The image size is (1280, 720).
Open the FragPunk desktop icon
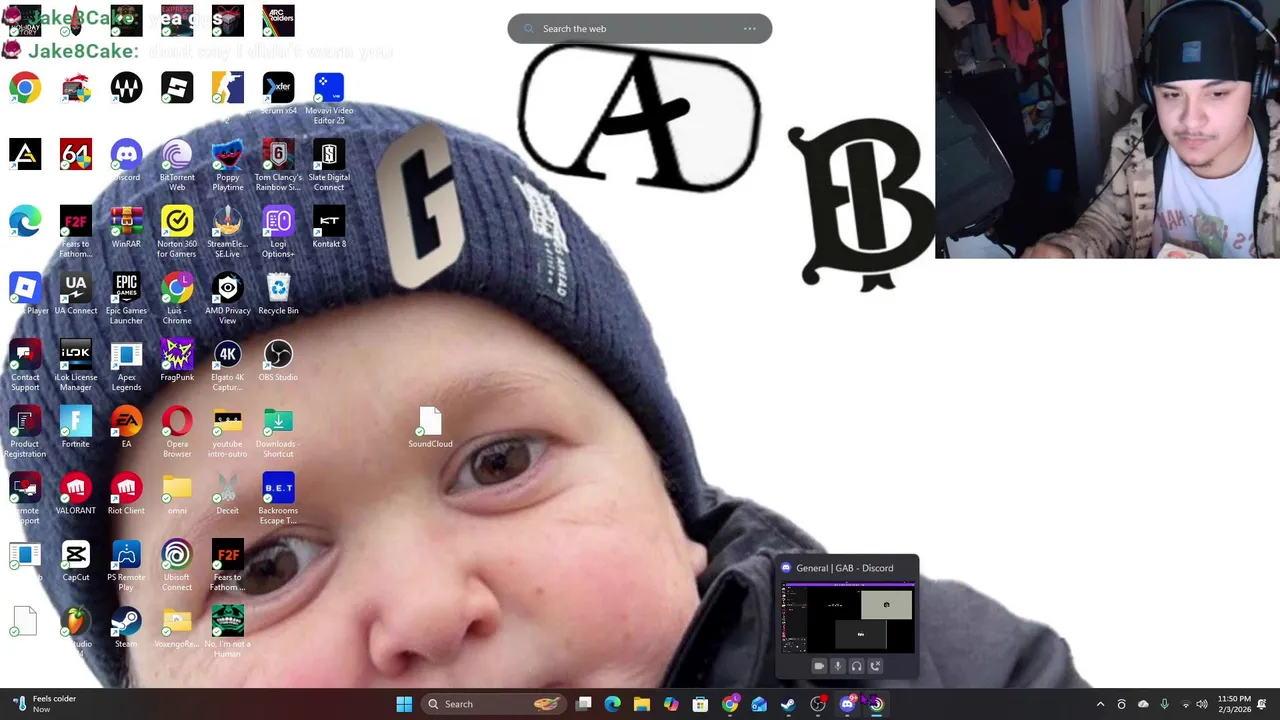tap(177, 361)
